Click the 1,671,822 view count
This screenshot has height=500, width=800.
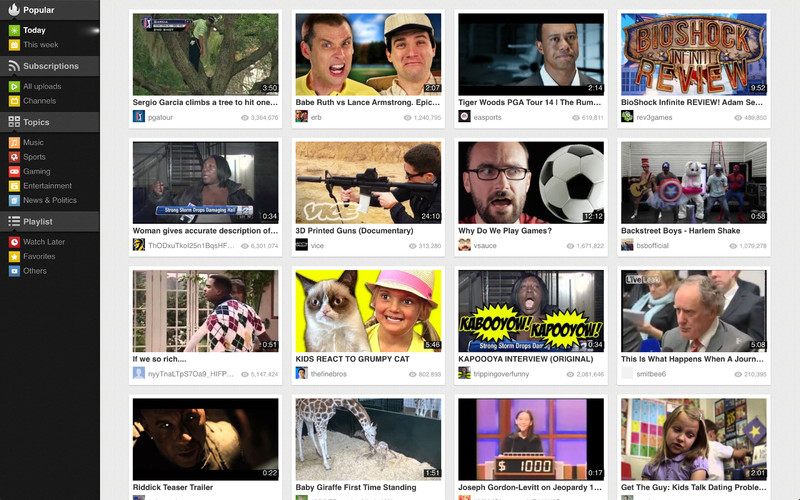tap(590, 246)
